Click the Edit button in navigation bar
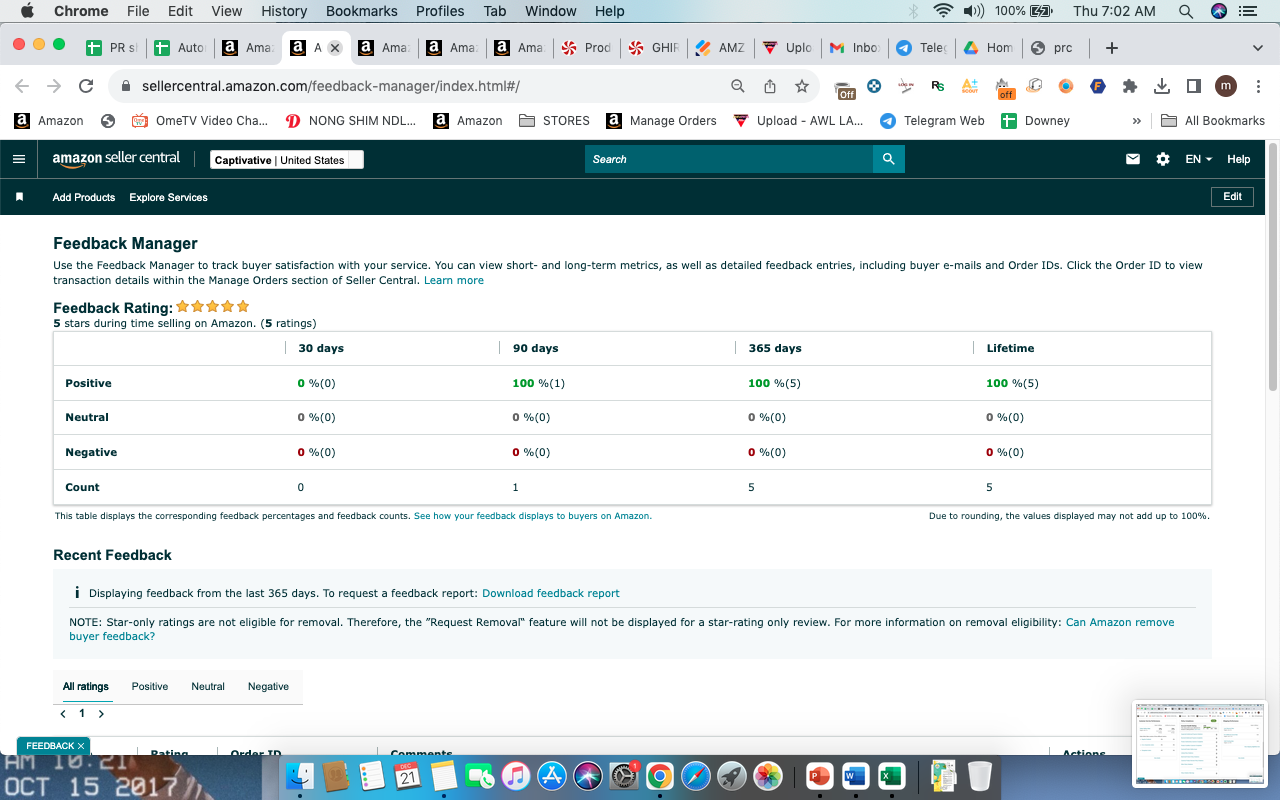The width and height of the screenshot is (1280, 800). click(1232, 197)
